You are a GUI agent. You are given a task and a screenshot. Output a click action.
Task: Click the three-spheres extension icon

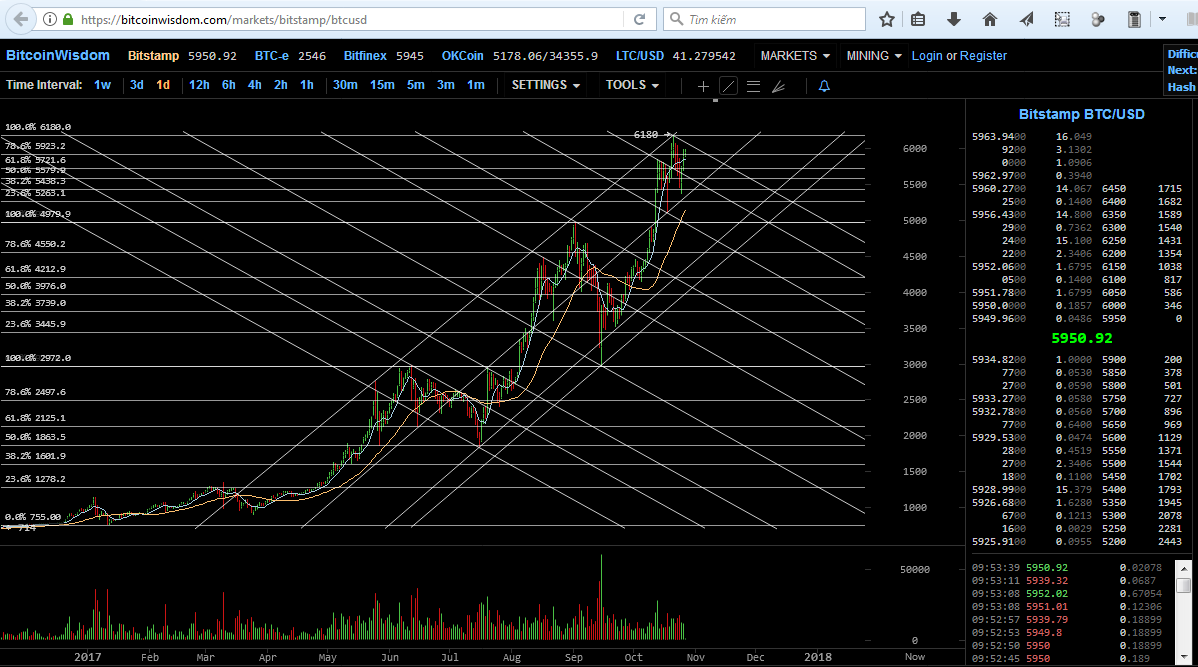click(x=1098, y=19)
